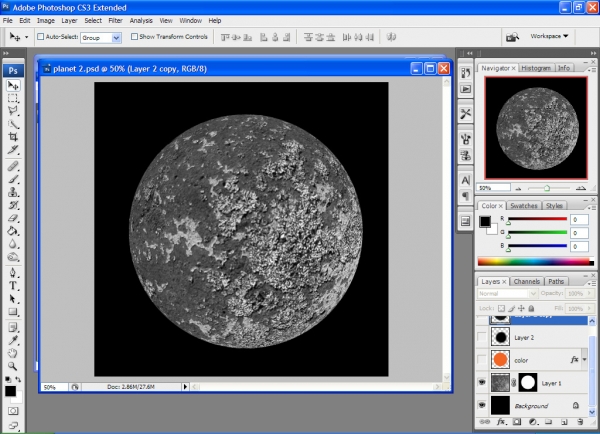Viewport: 600px width, 434px height.
Task: Open Bridge from options bar
Action: 512,37
